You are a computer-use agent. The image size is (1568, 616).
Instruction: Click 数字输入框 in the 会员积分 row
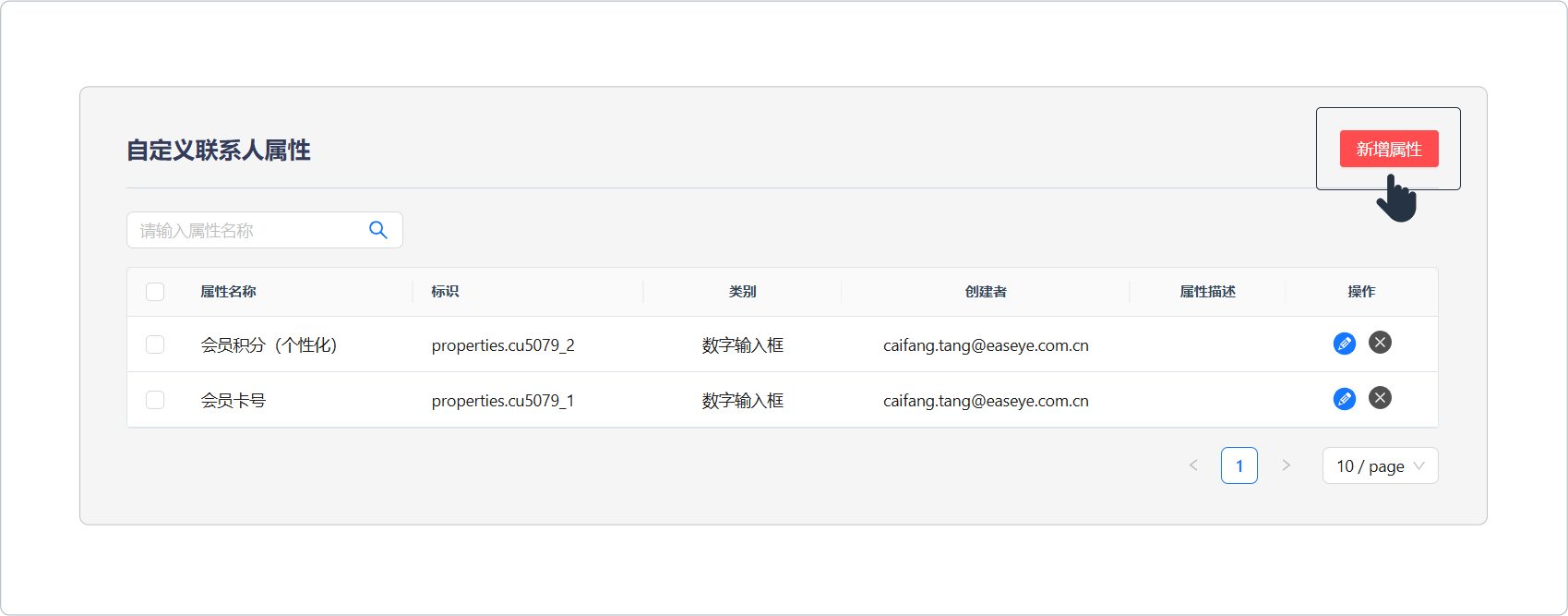[742, 345]
